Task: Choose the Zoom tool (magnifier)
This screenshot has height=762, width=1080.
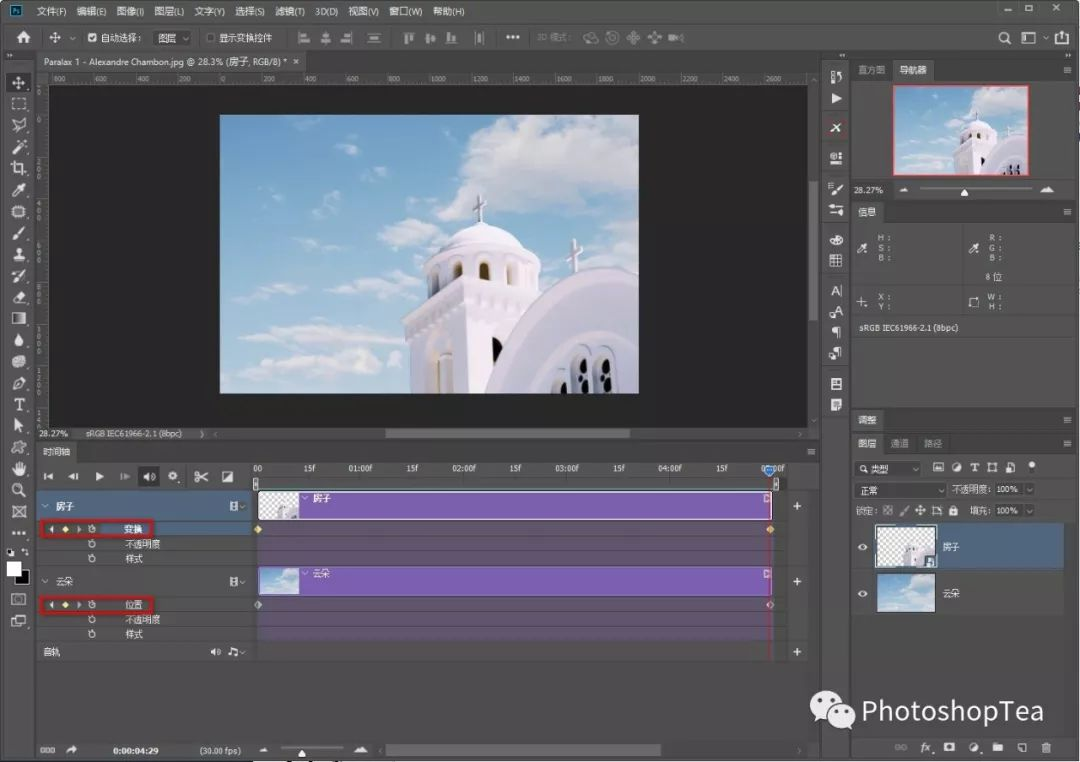Action: (19, 490)
